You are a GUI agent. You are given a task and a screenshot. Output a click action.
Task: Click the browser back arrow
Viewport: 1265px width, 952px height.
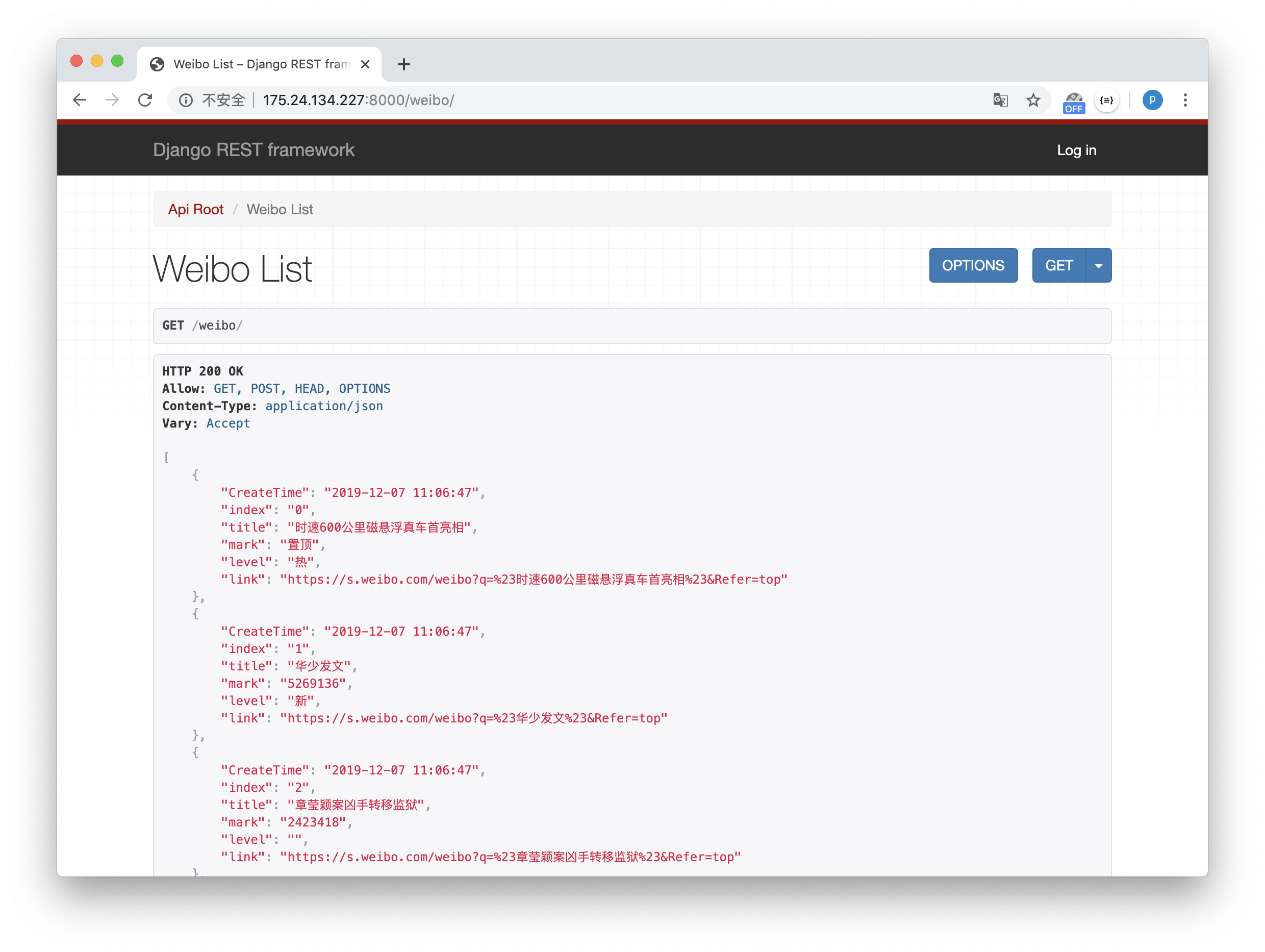pos(80,100)
